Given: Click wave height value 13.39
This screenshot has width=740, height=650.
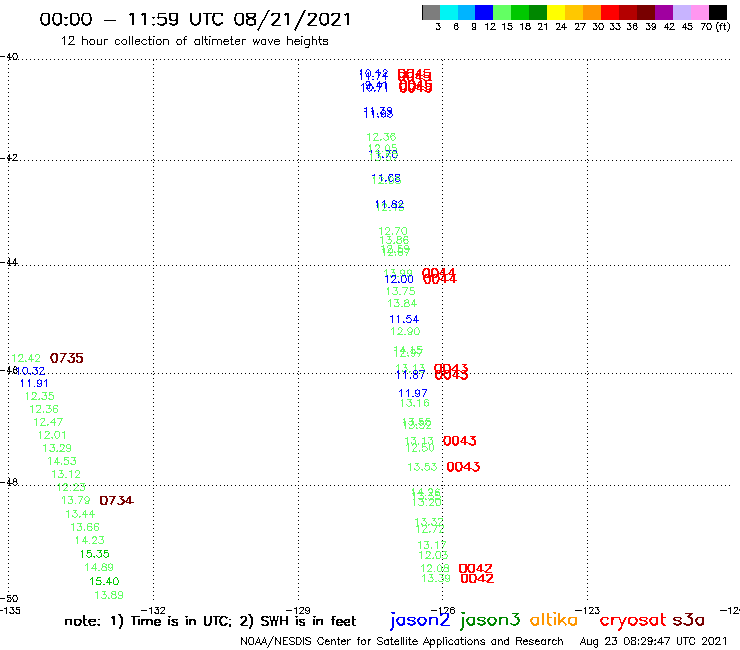Looking at the screenshot, I should coord(436,579).
